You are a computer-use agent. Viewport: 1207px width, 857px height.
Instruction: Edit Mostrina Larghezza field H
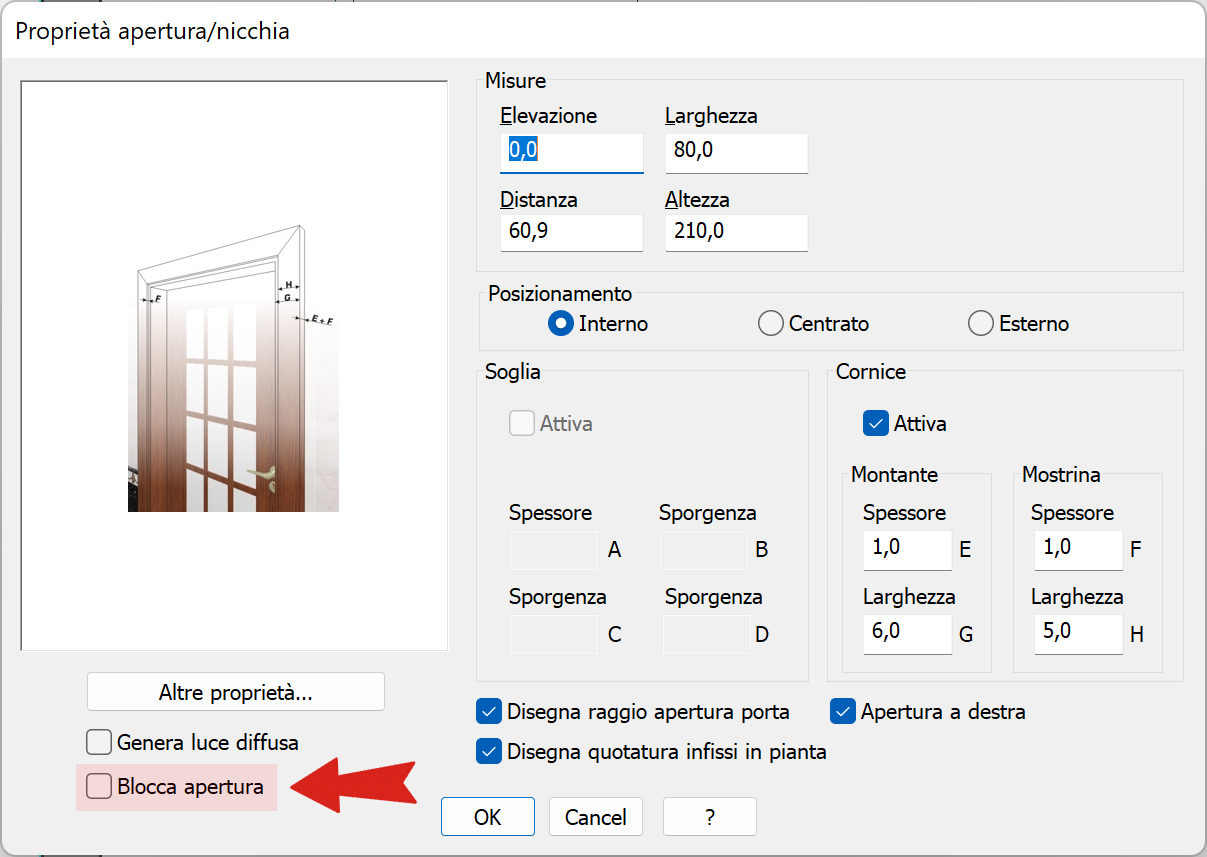click(1078, 634)
